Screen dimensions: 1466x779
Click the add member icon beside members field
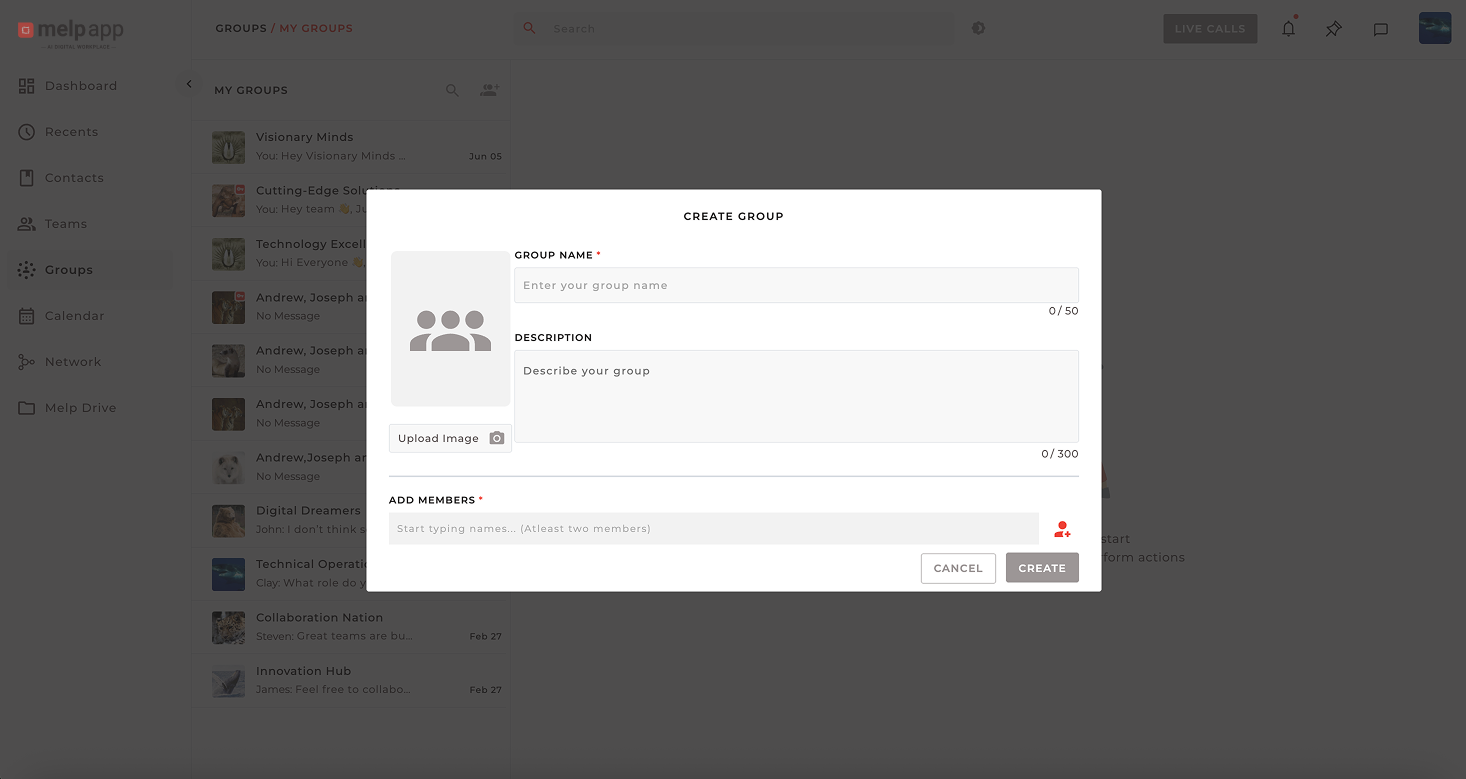pos(1062,529)
